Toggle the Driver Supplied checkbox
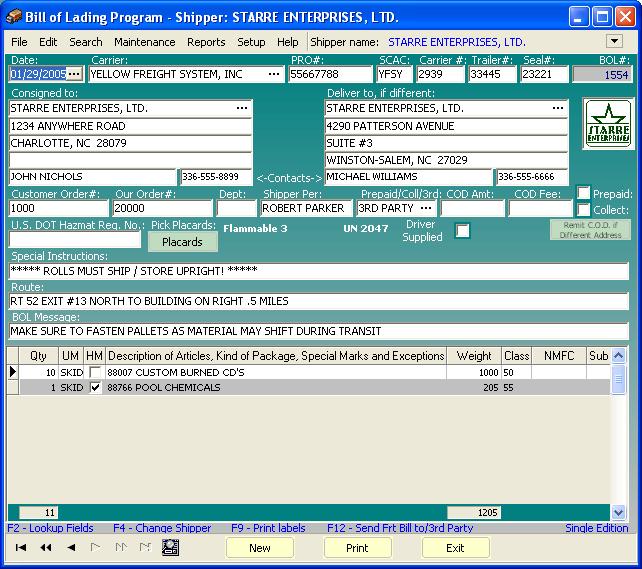The width and height of the screenshot is (642, 569). (463, 230)
